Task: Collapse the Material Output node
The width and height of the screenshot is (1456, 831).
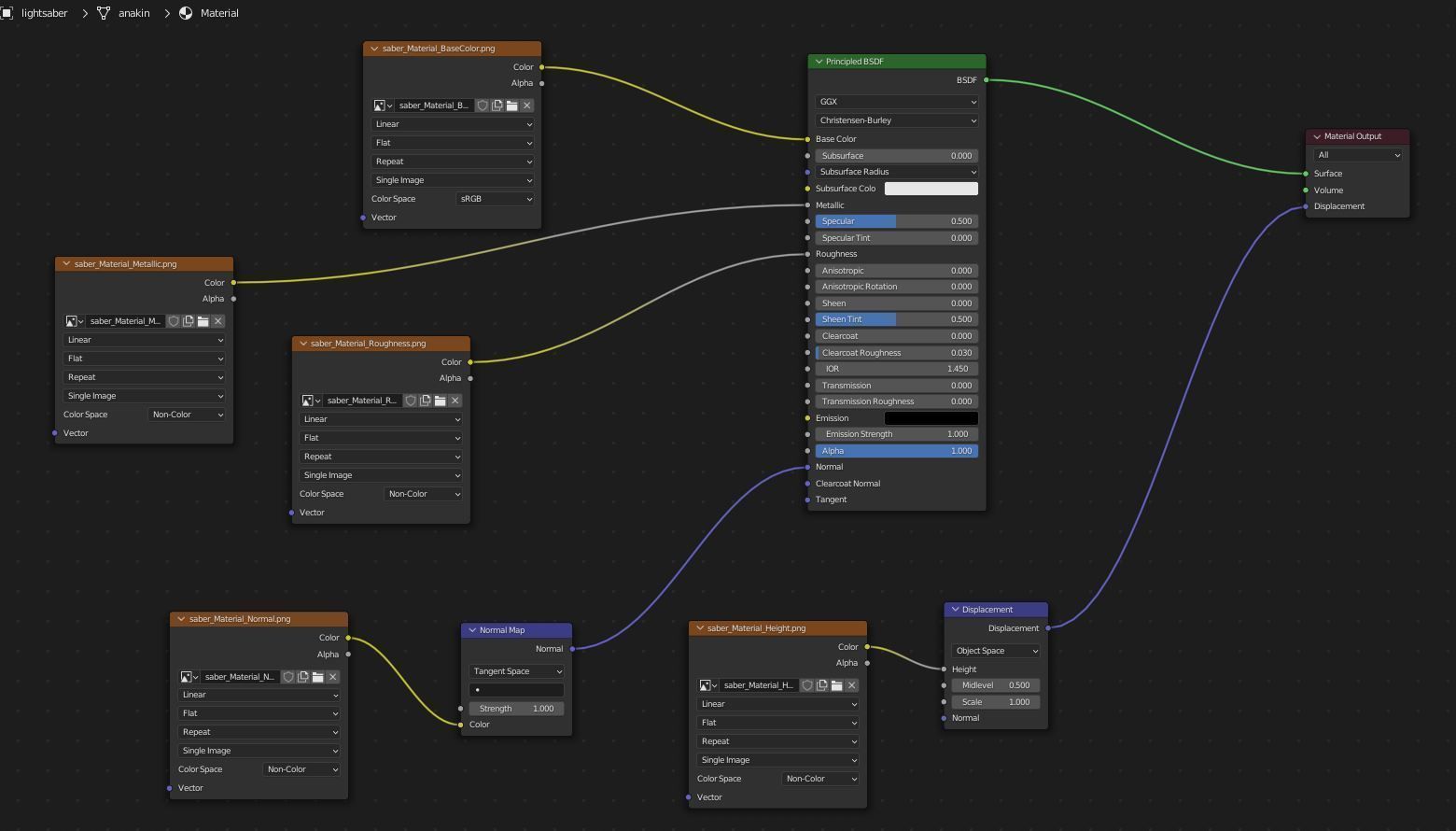Action: (x=1317, y=136)
